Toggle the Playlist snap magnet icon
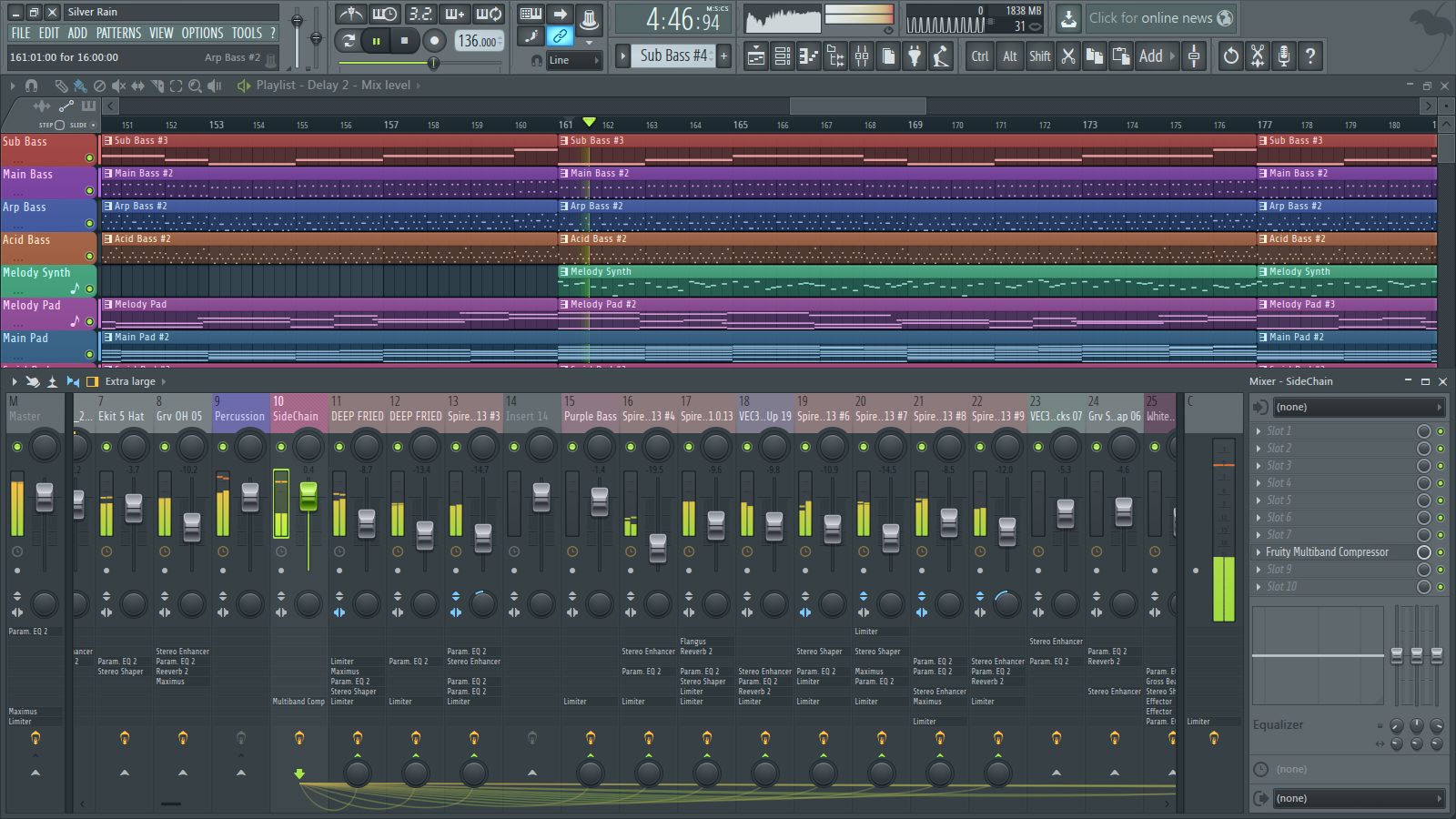Screen dimensions: 1456x819 pyautogui.click(x=31, y=86)
